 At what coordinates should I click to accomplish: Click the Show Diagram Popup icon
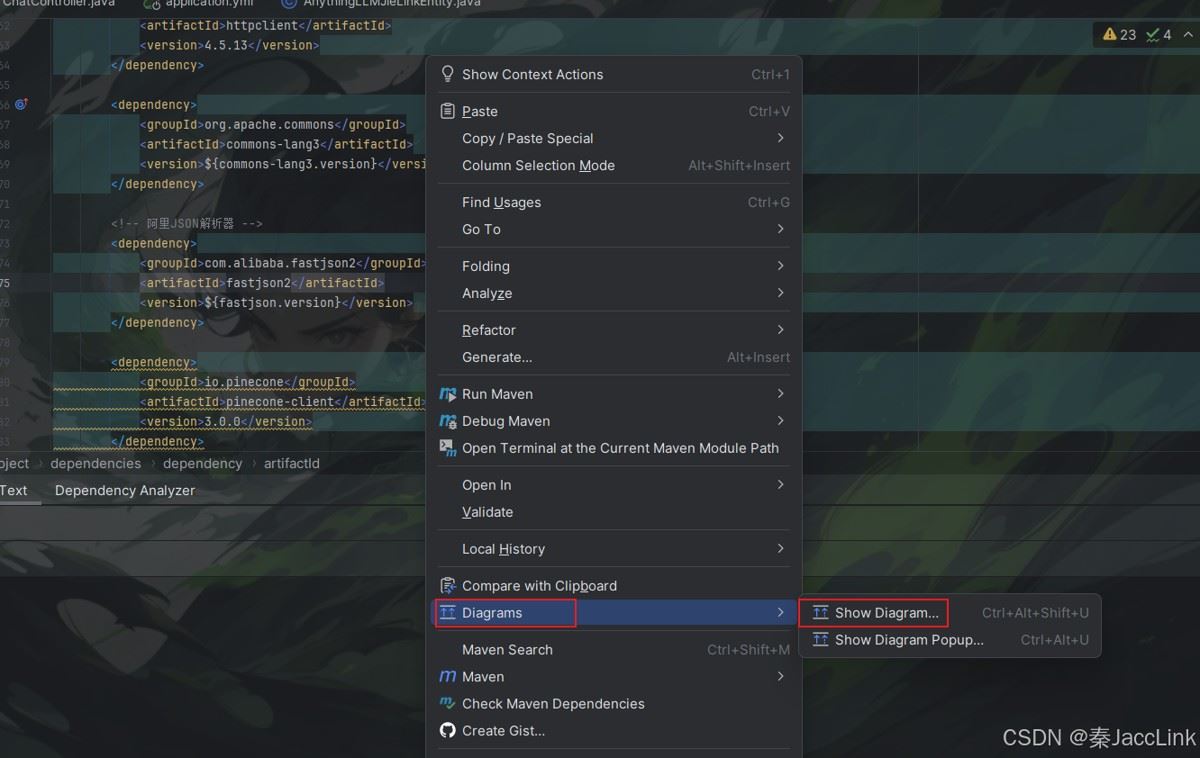820,640
